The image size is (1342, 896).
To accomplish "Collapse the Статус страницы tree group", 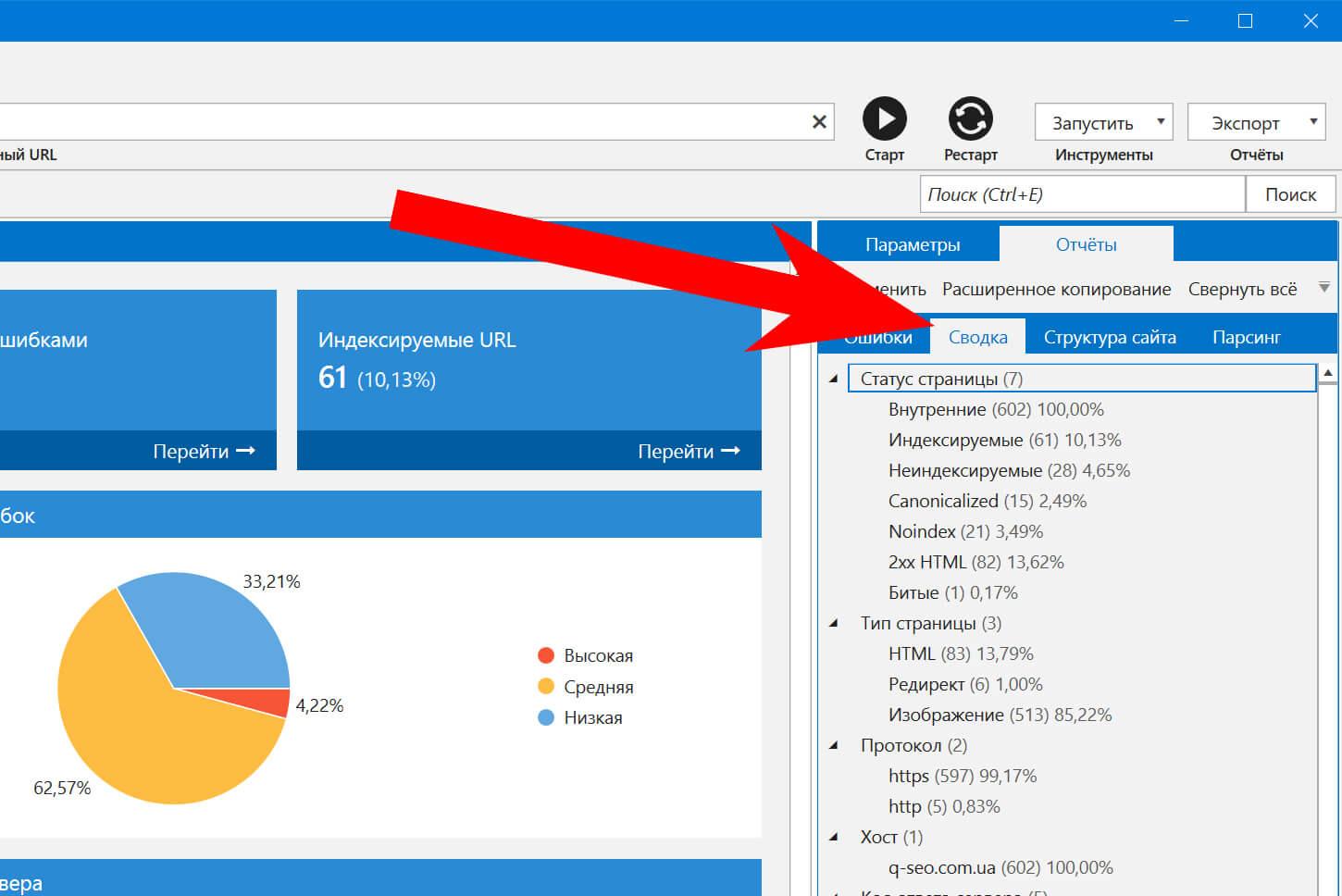I will [x=834, y=379].
